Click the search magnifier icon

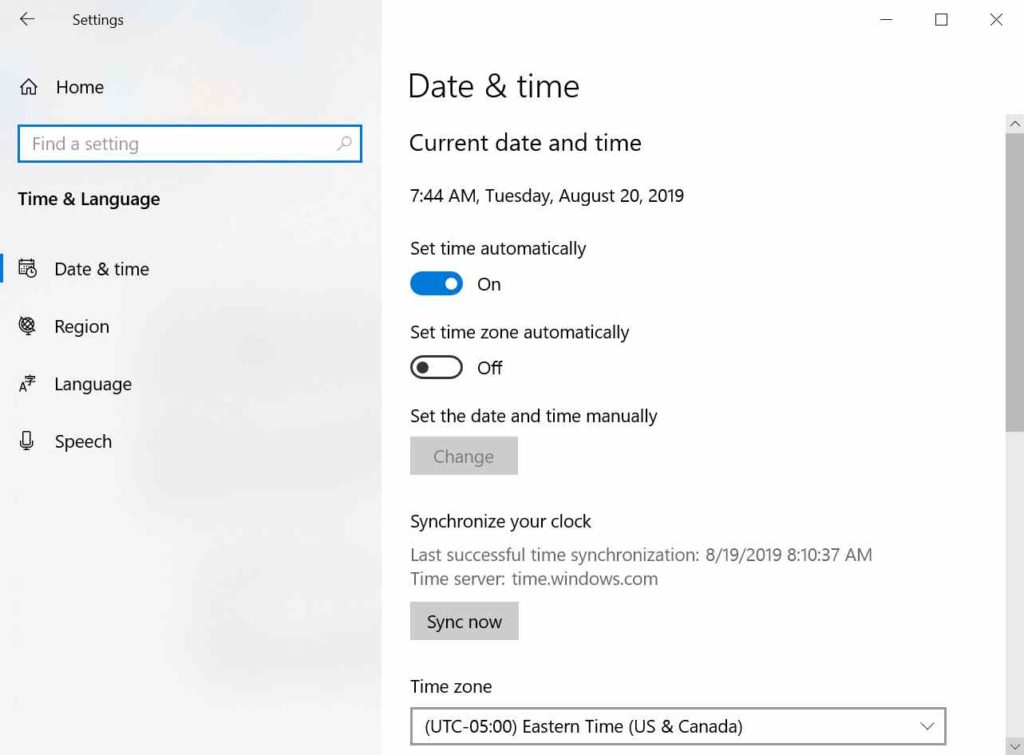pyautogui.click(x=344, y=143)
